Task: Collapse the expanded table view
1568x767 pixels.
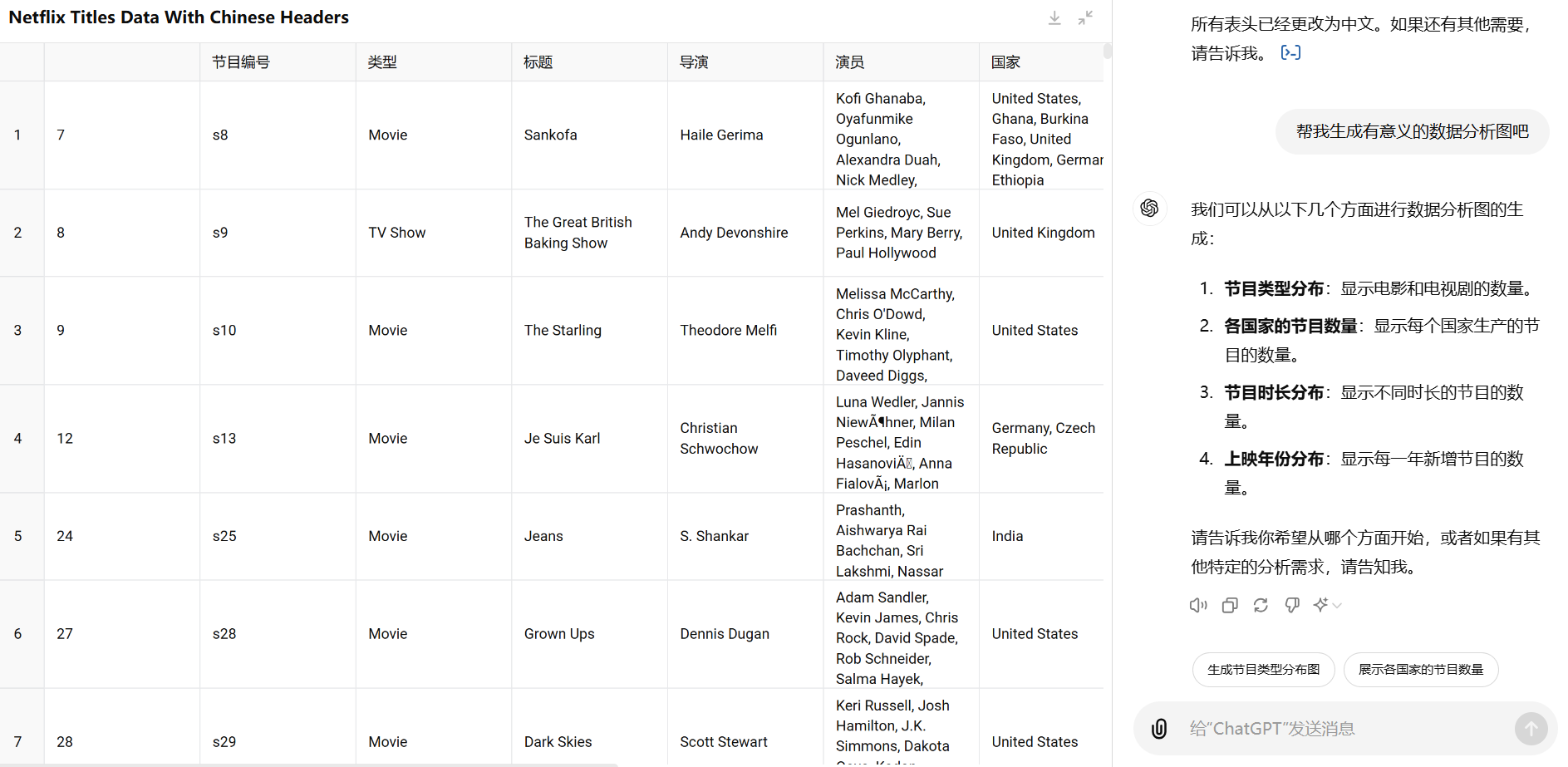Action: (x=1085, y=18)
